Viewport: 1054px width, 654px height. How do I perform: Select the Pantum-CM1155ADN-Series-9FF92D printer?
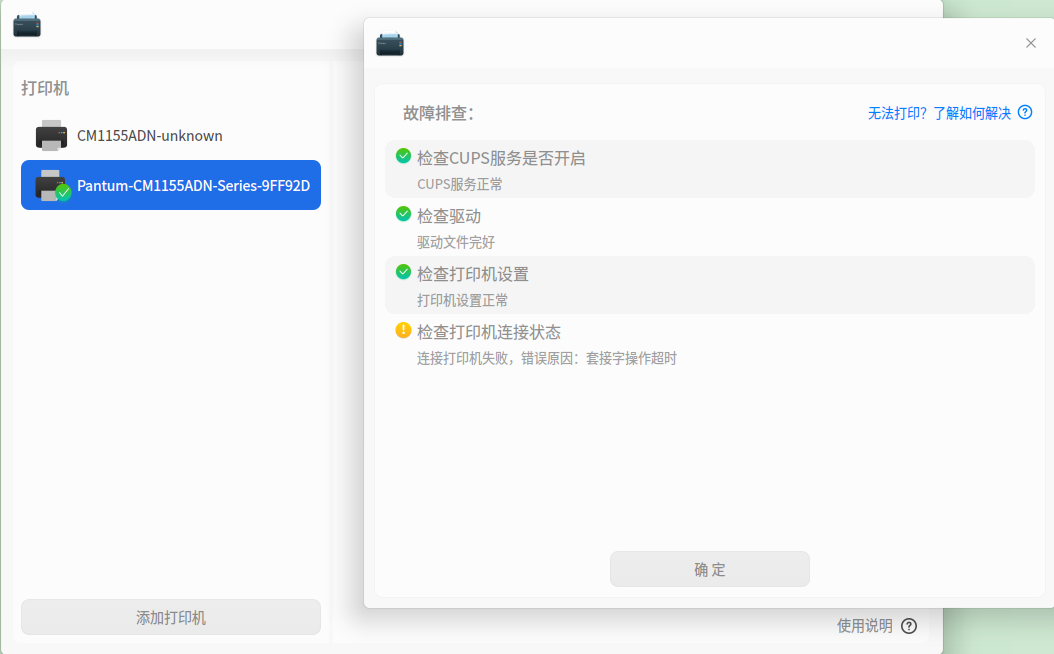171,186
